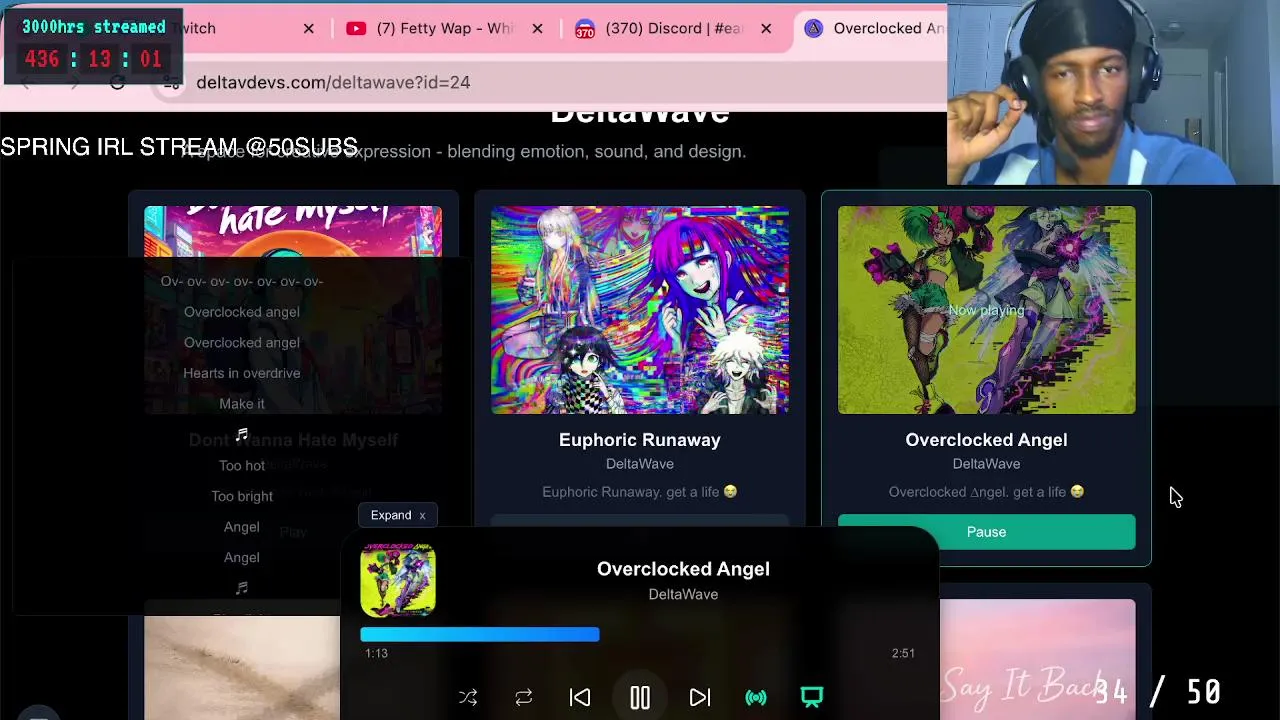Select the Overclocked Angel card title
Image resolution: width=1280 pixels, height=720 pixels.
point(986,440)
